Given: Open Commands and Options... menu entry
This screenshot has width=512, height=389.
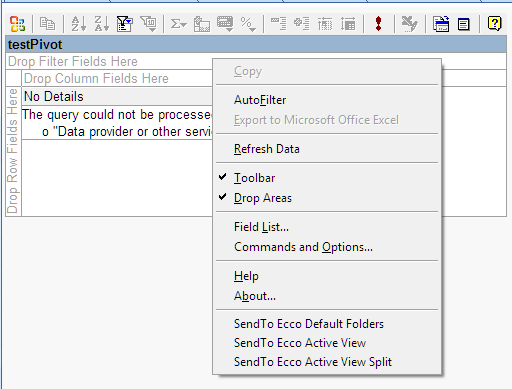Looking at the screenshot, I should [x=327, y=247].
